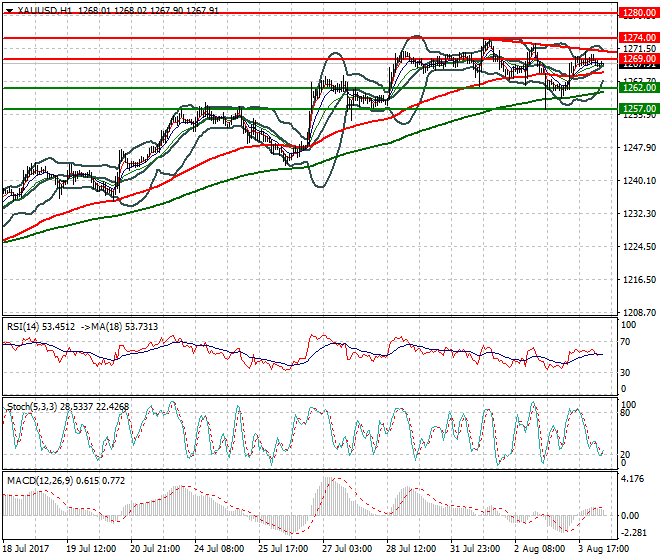Click the chart menu triangle beside XAUUSD
The width and height of the screenshot is (660, 560).
coord(10,11)
